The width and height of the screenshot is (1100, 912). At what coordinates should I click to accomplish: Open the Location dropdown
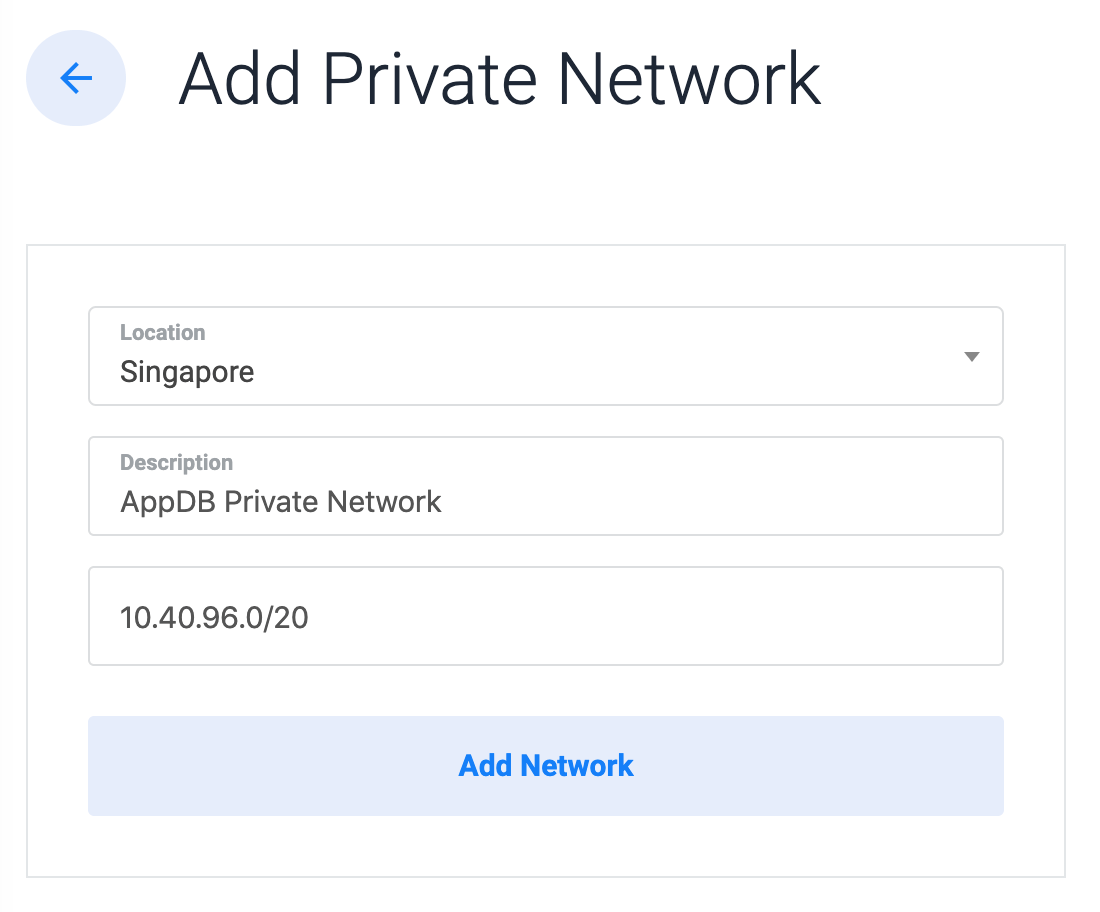pyautogui.click(x=545, y=356)
